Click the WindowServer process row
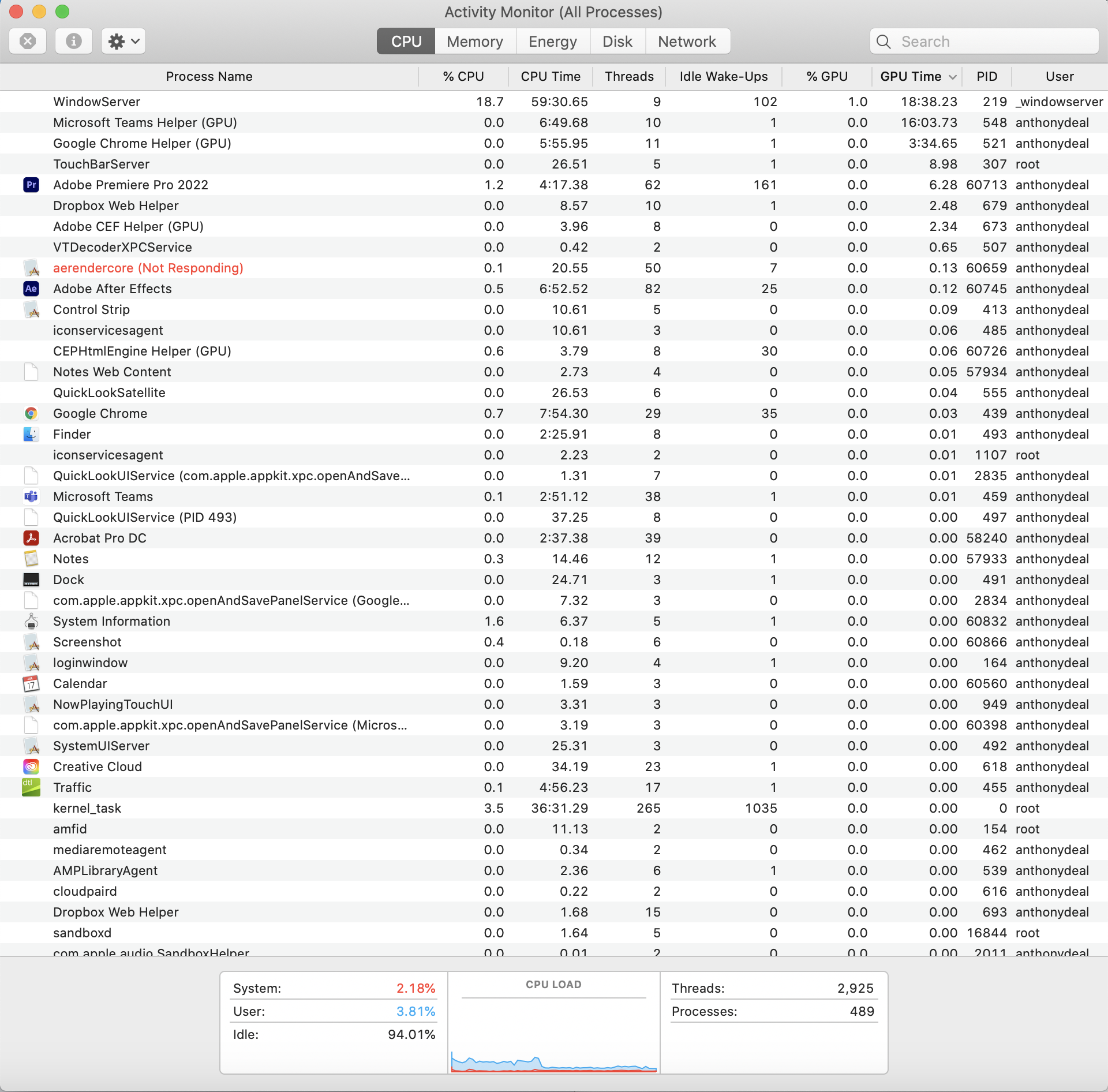Viewport: 1108px width, 1092px height. pyautogui.click(x=554, y=102)
